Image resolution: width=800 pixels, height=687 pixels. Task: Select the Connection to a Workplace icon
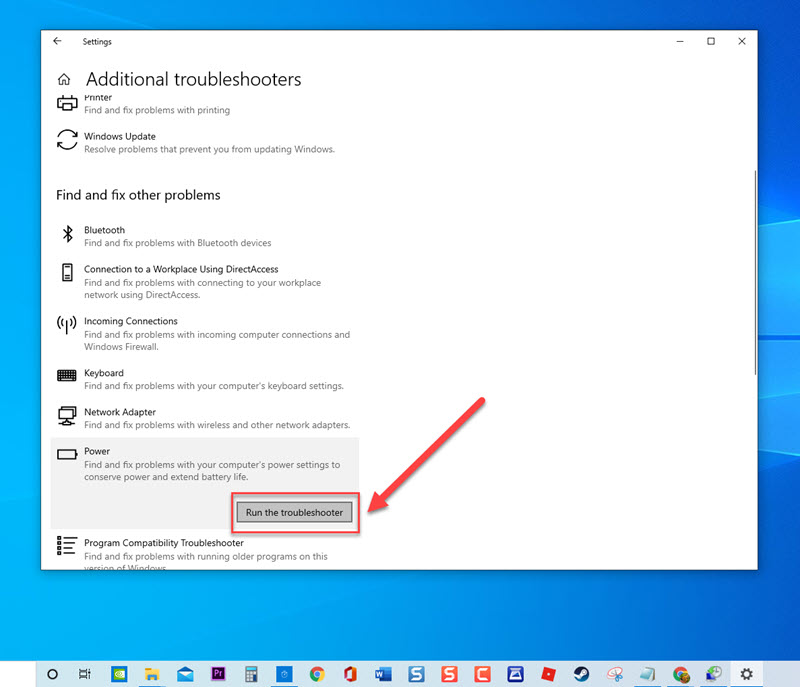point(67,272)
